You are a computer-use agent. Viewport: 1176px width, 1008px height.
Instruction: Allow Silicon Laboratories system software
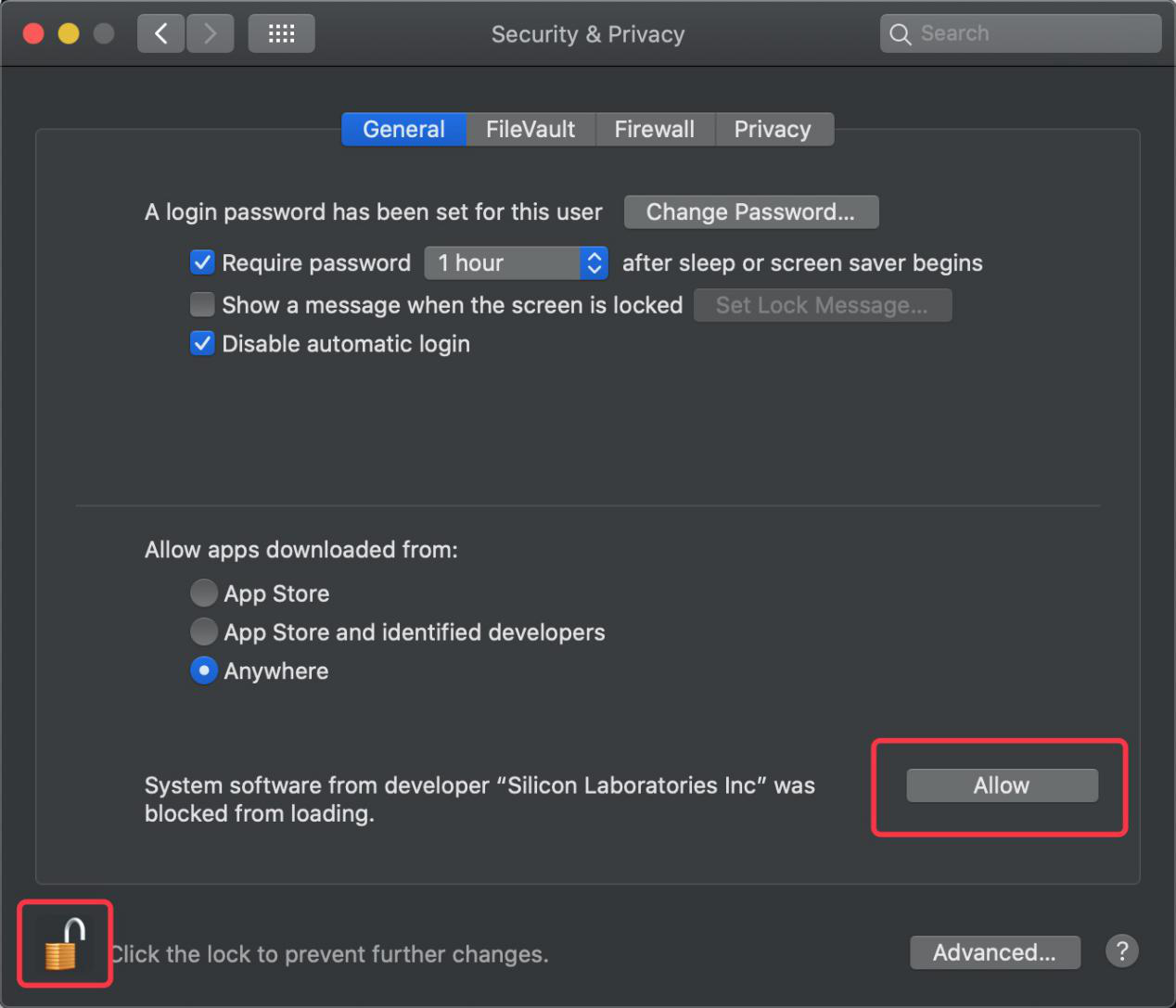(x=1002, y=785)
